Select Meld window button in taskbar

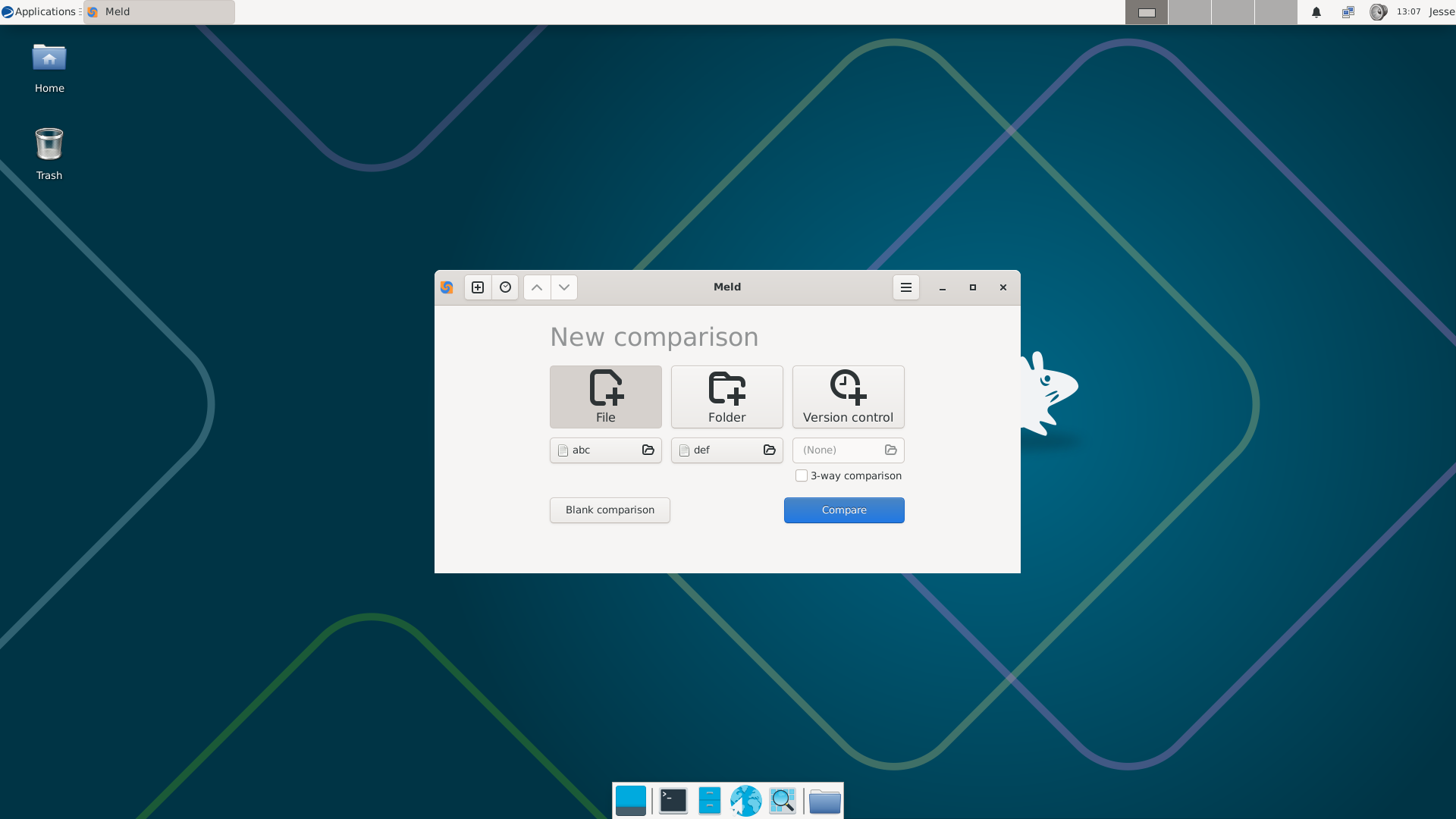[x=159, y=12]
